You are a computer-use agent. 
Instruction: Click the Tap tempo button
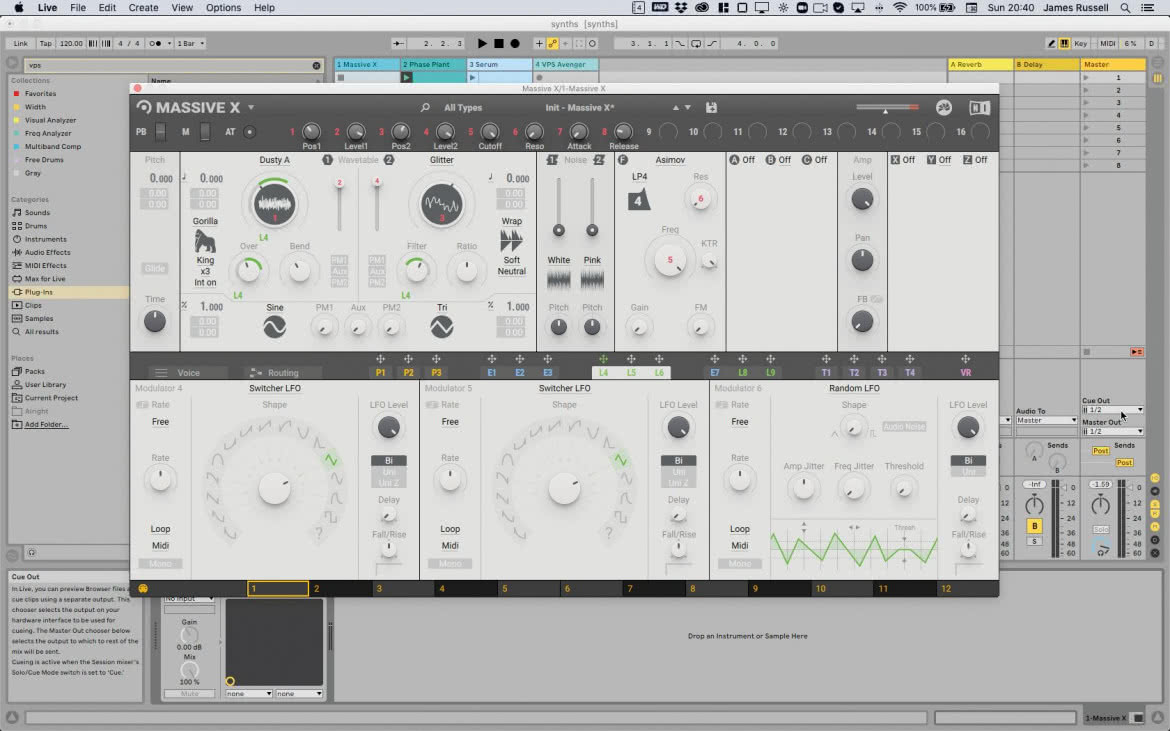46,43
